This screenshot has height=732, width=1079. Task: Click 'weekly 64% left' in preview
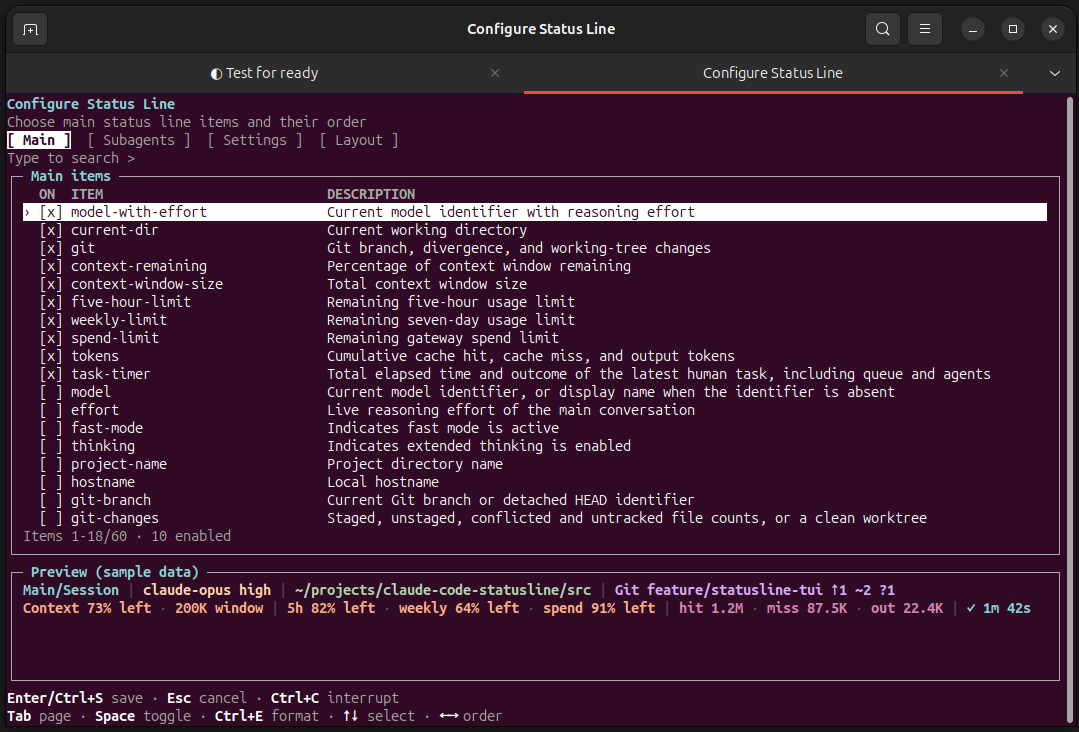[x=459, y=608]
